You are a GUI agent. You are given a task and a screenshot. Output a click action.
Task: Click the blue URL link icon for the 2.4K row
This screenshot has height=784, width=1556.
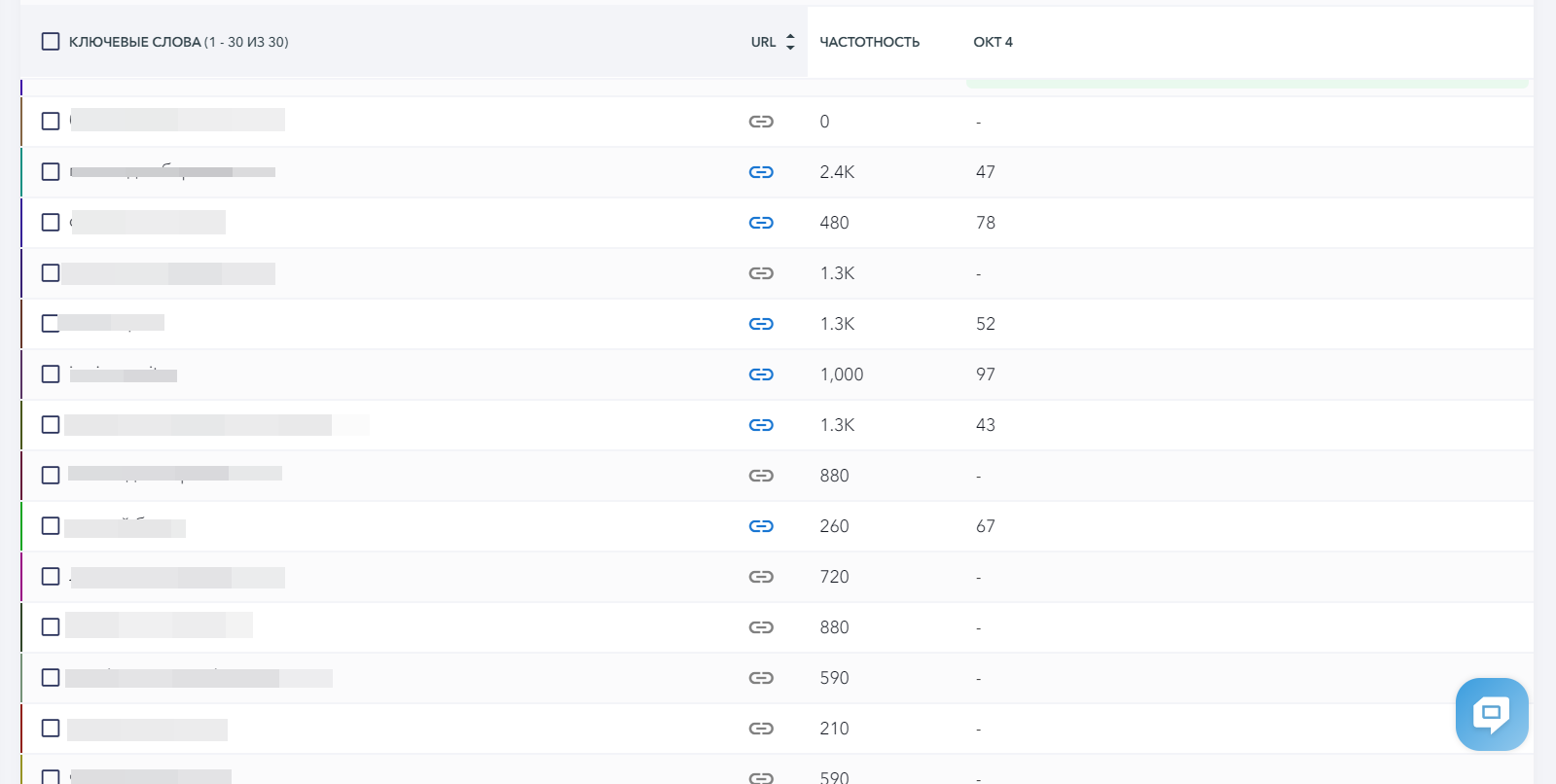coord(761,172)
